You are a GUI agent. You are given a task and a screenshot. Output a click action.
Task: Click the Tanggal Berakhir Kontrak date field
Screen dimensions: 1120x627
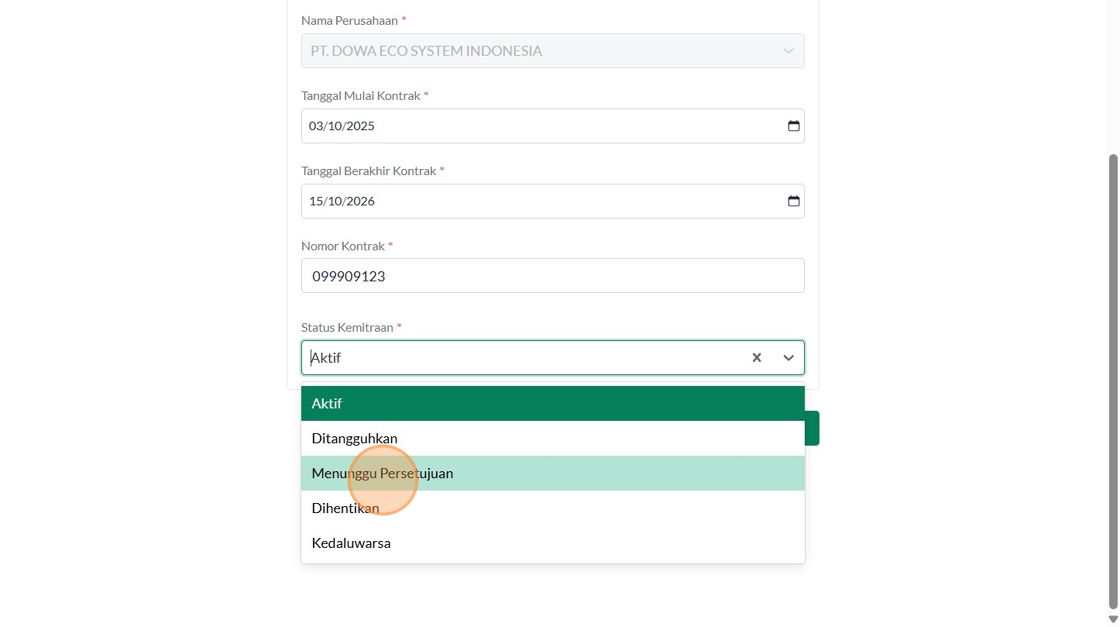tap(540, 201)
